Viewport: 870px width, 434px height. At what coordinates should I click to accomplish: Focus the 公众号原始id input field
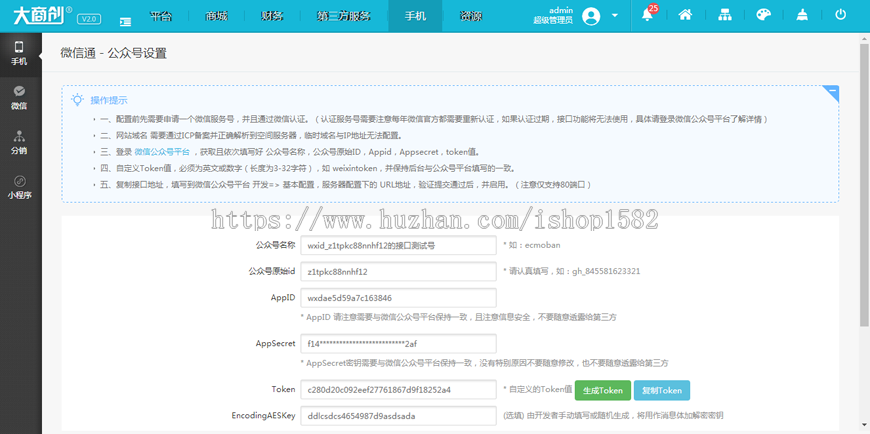click(398, 272)
